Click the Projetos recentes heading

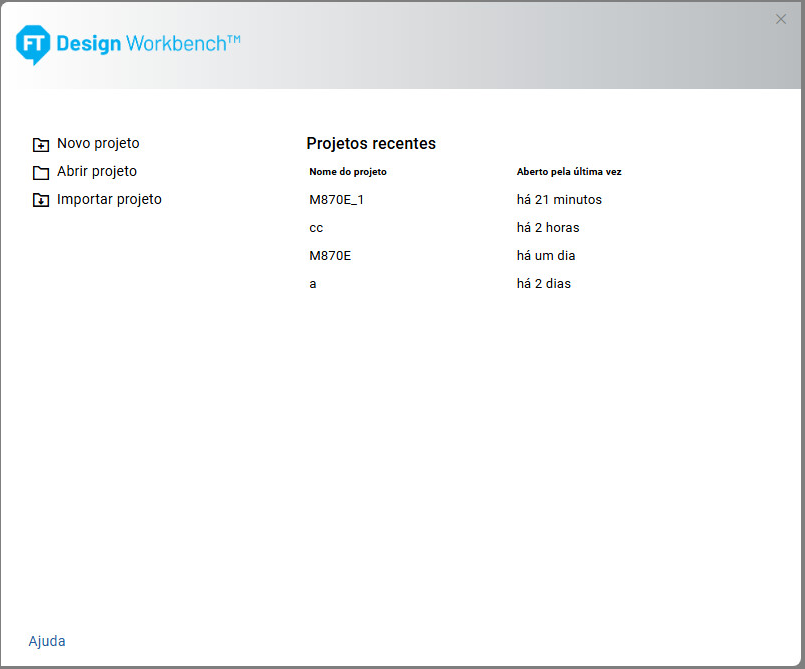371,144
